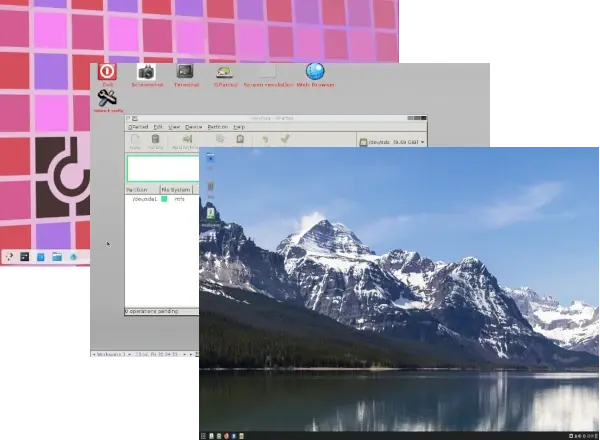This screenshot has width=600, height=440.
Task: Click the Workspace 1 panel label
Action: point(111,355)
